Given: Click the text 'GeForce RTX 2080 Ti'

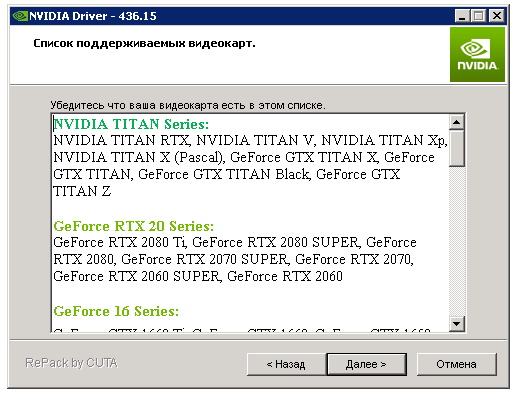Looking at the screenshot, I should (119, 242).
